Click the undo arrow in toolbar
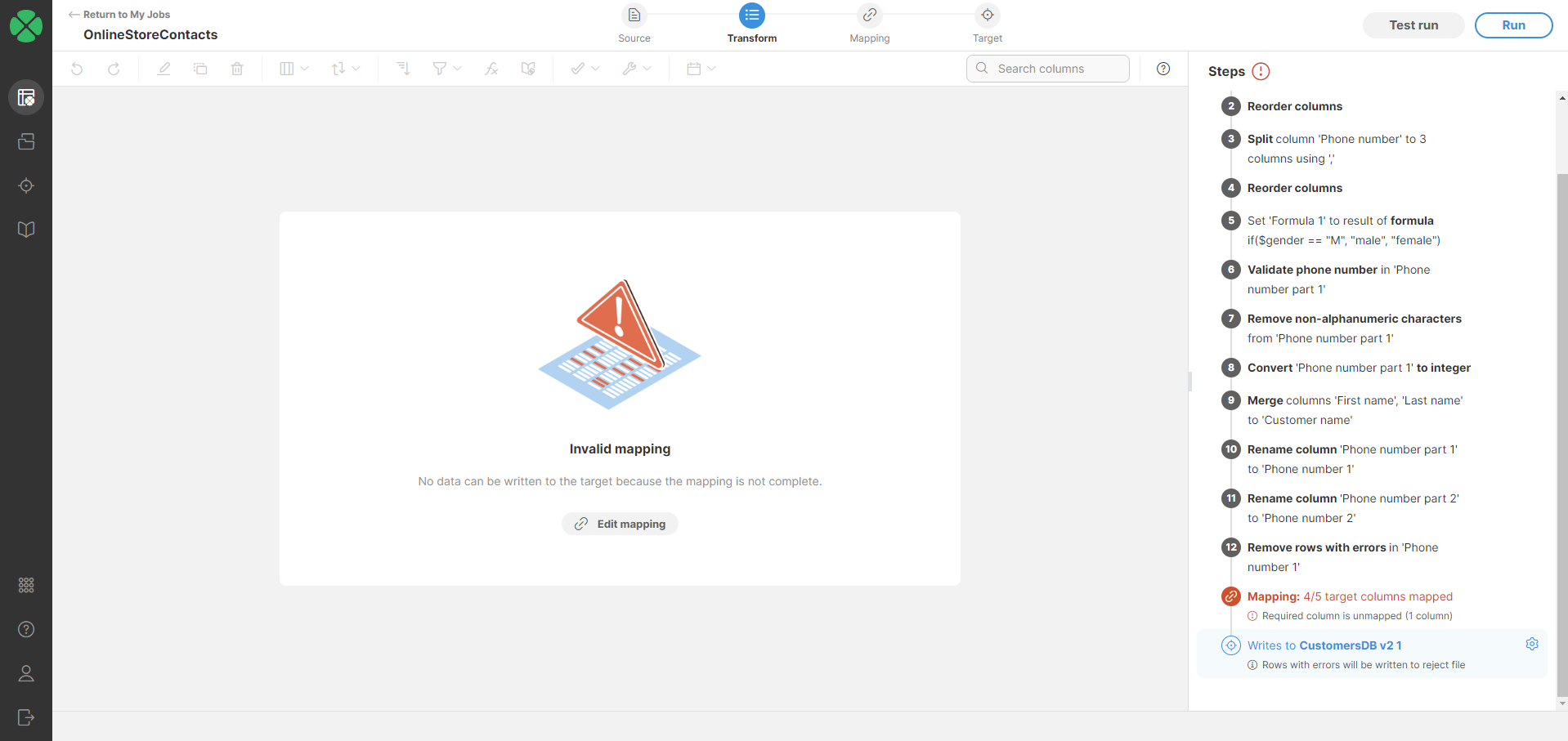 77,69
